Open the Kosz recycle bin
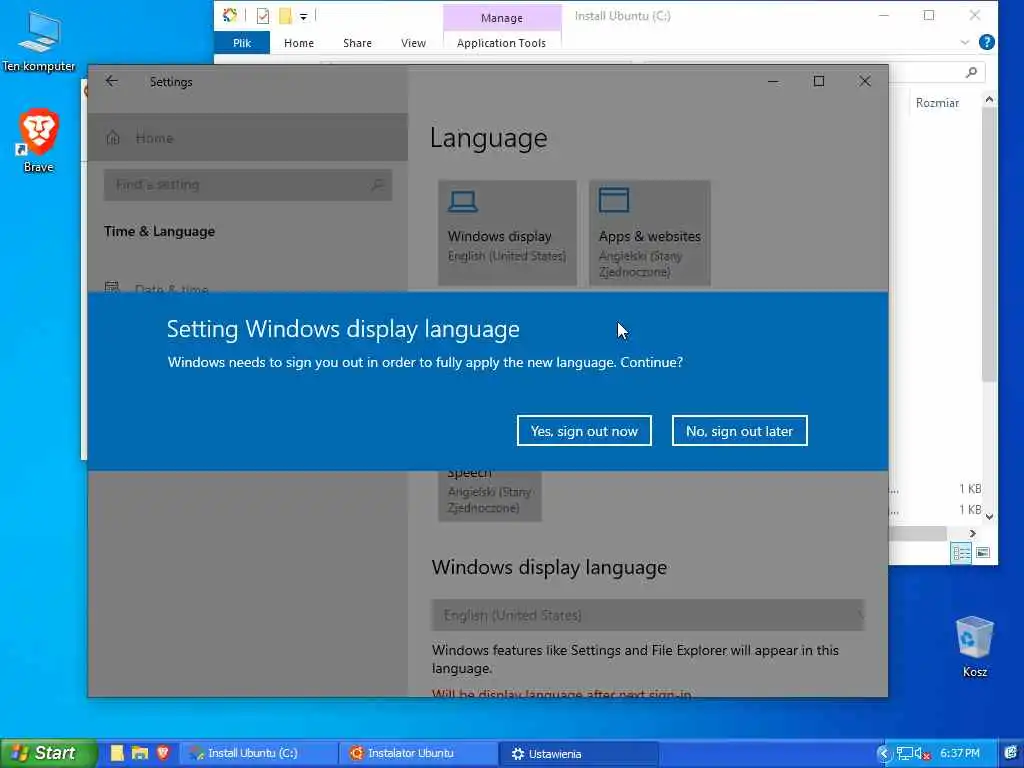Screen dimensions: 1024x768 (x=974, y=646)
